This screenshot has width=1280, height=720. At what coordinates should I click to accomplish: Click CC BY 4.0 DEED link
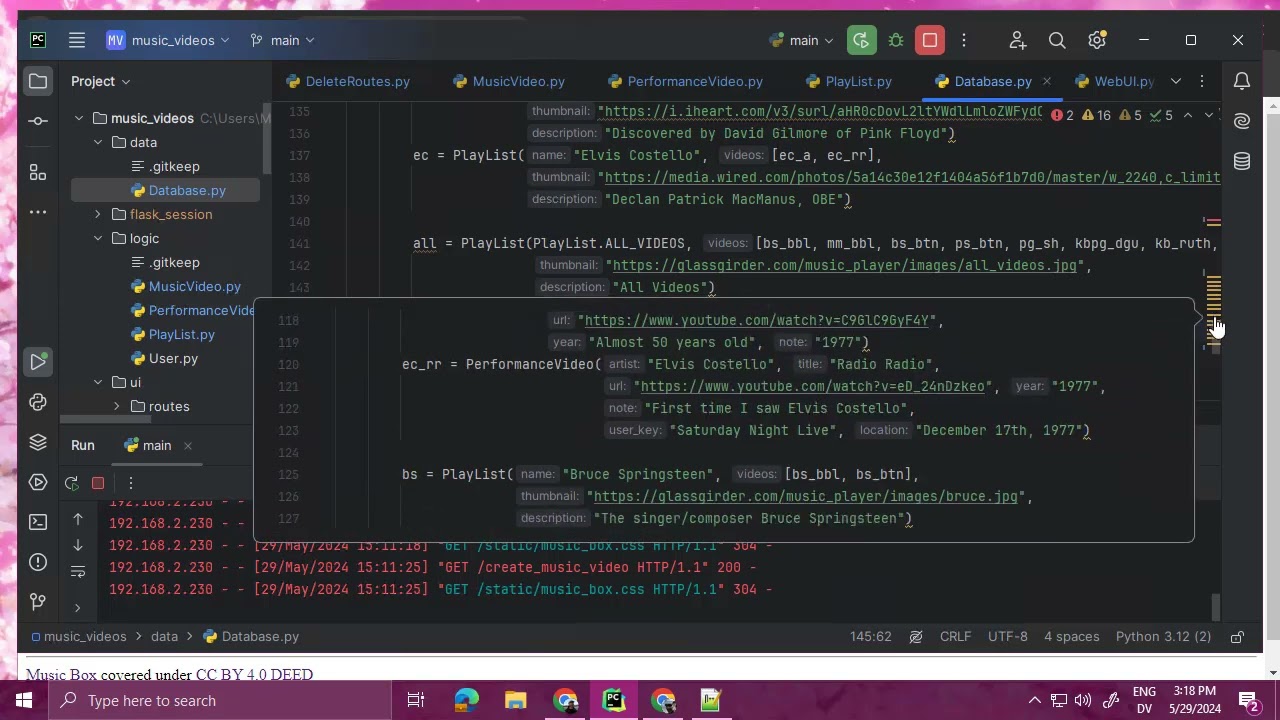[254, 675]
